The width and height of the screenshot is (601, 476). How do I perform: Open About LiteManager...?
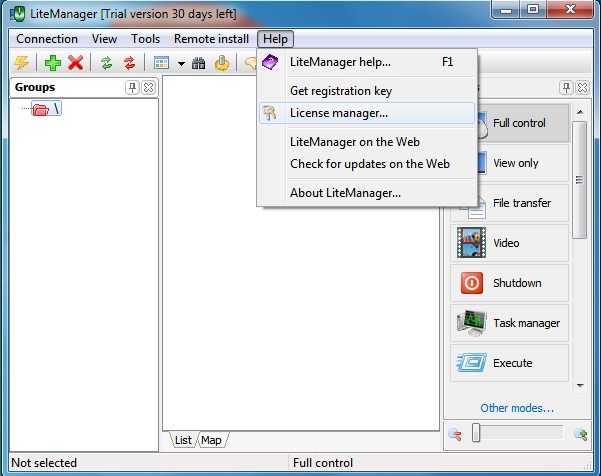(367, 193)
